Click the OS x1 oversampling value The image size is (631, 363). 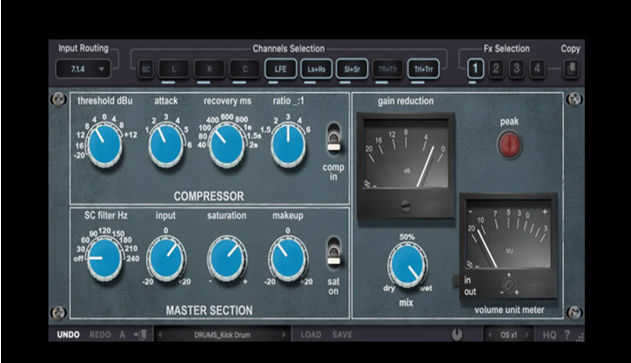[x=508, y=335]
